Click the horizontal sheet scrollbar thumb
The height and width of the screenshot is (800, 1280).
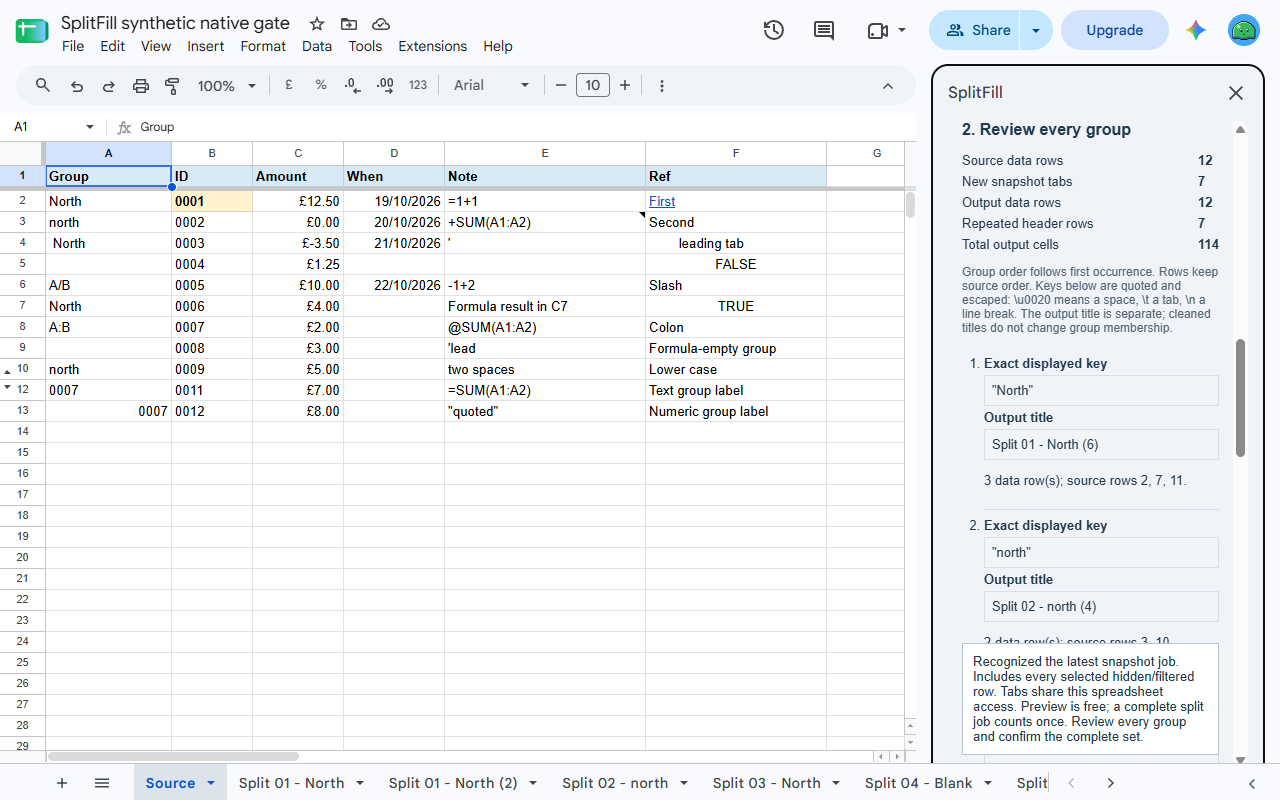[x=173, y=757]
